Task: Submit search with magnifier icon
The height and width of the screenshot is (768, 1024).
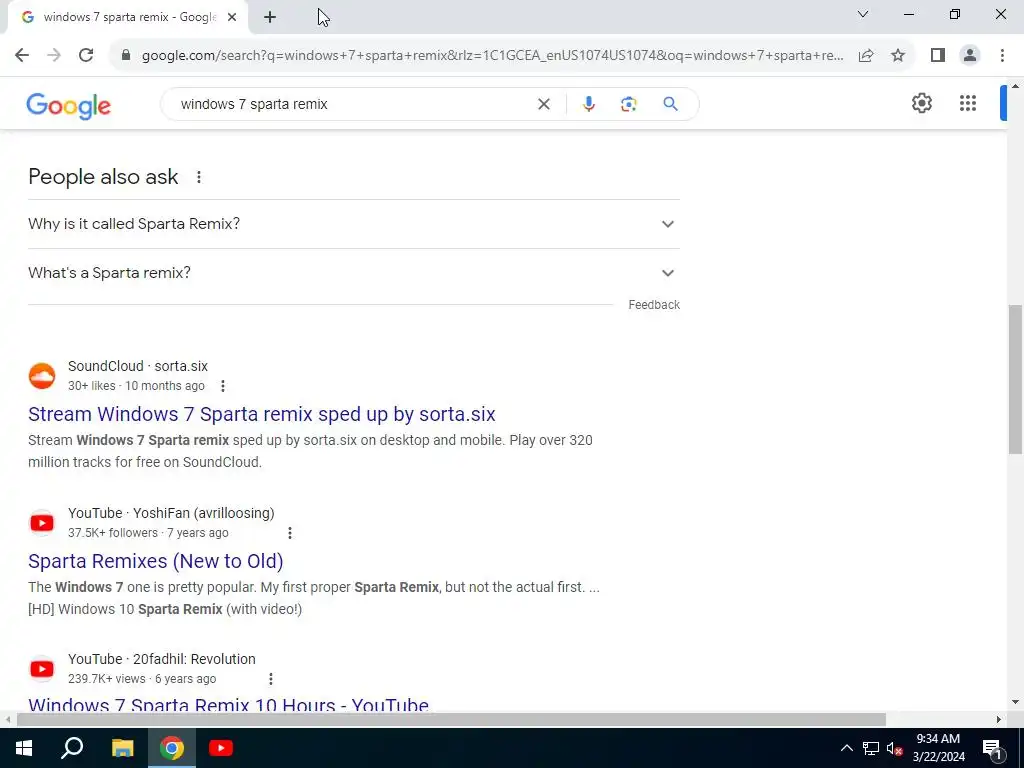Action: click(x=670, y=104)
